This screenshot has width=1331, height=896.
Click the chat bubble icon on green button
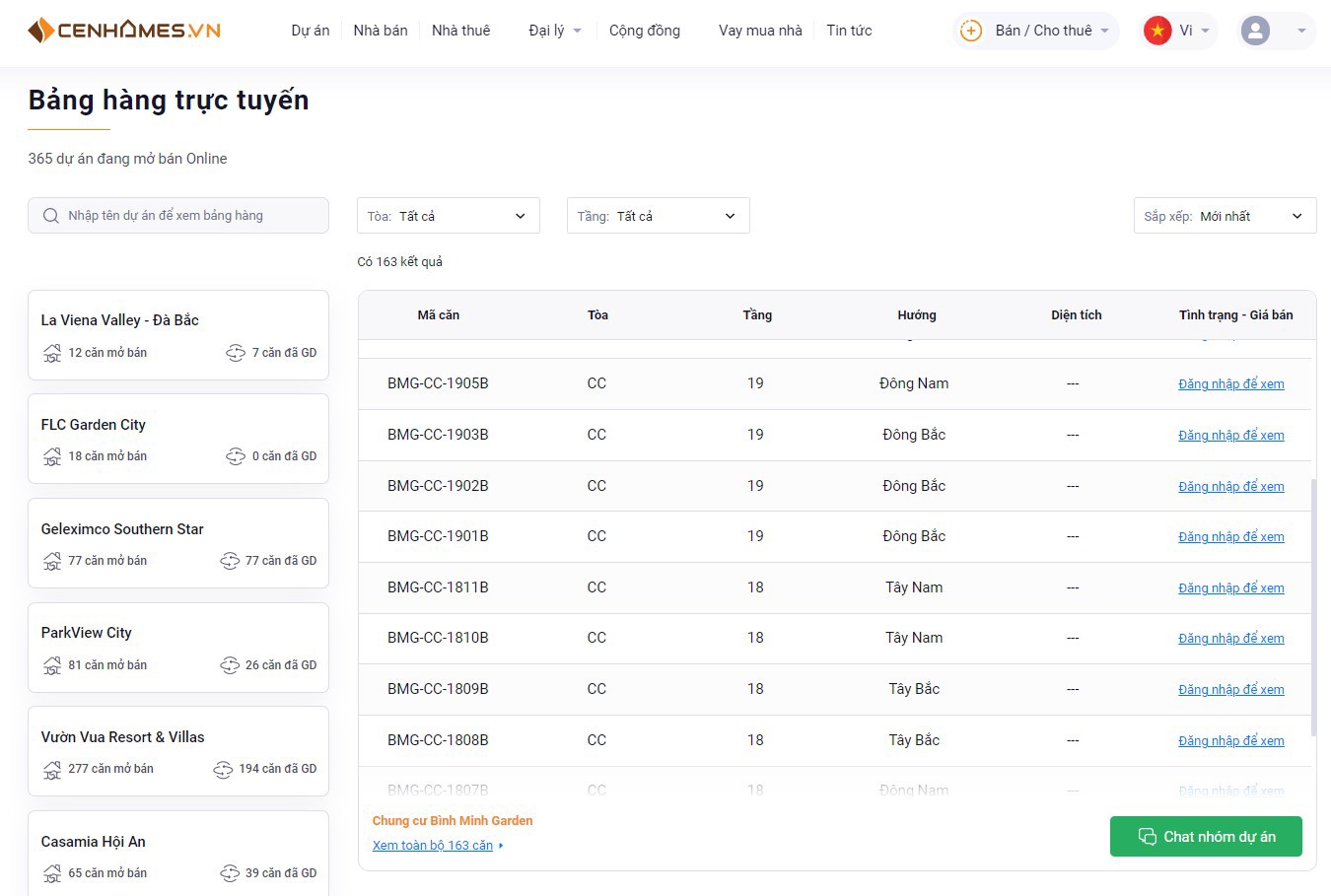pos(1147,837)
